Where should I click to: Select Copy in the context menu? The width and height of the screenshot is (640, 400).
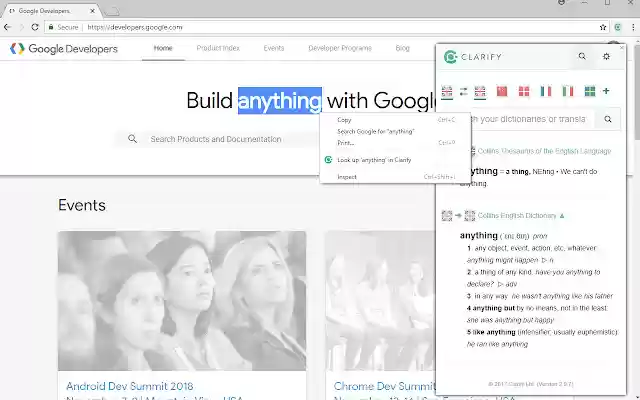click(395, 120)
